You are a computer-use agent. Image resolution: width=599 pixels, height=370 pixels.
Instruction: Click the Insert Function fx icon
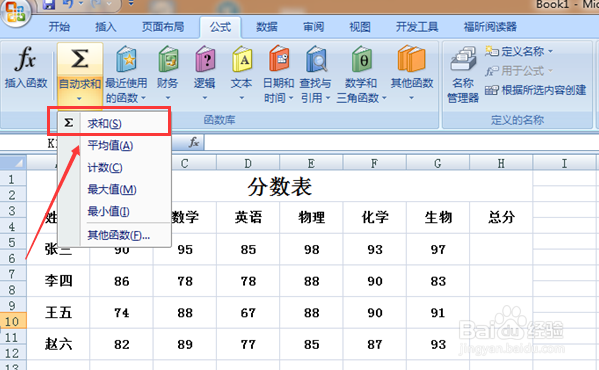click(x=26, y=59)
